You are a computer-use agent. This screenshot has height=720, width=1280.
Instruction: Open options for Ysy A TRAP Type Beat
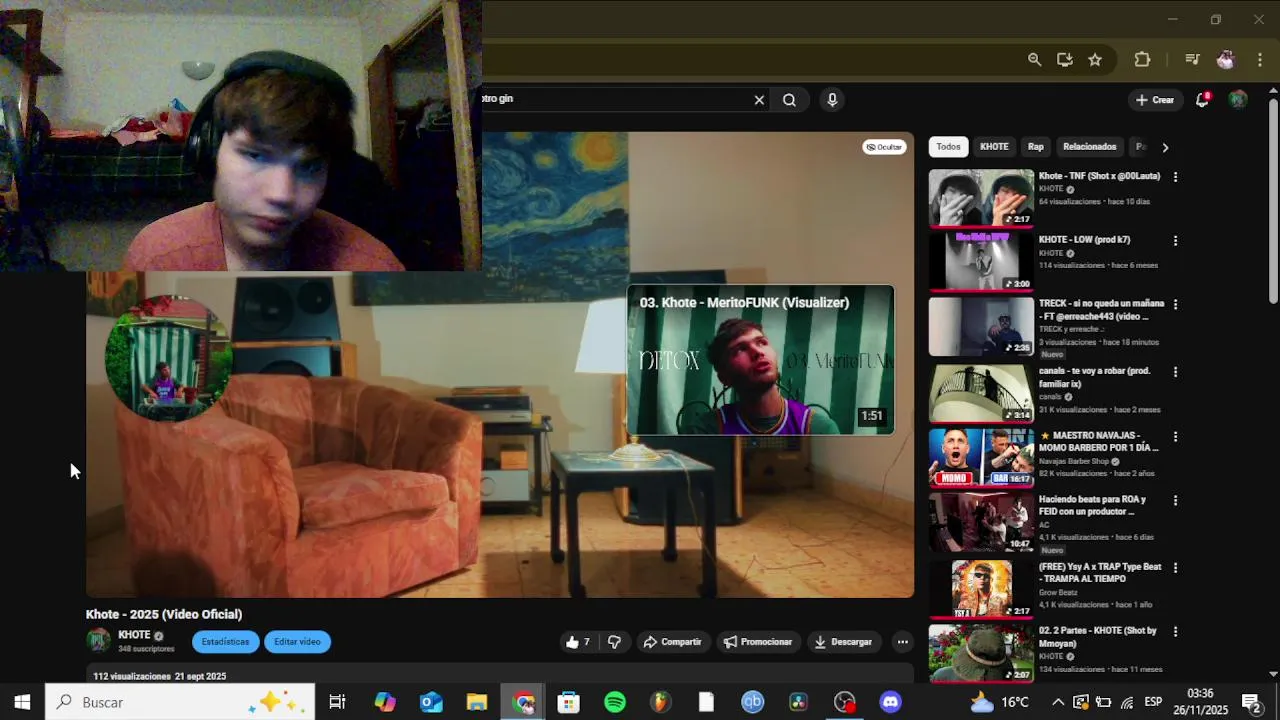[1175, 568]
